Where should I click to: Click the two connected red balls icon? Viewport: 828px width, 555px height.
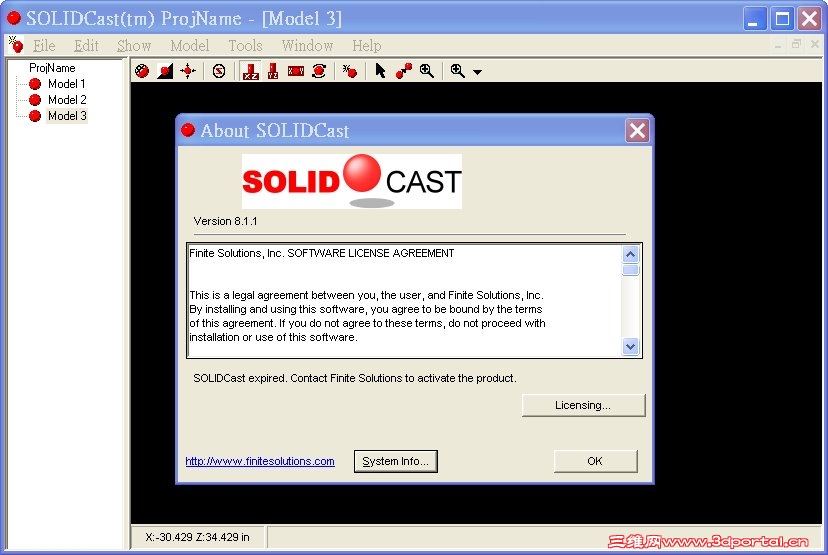tap(404, 71)
